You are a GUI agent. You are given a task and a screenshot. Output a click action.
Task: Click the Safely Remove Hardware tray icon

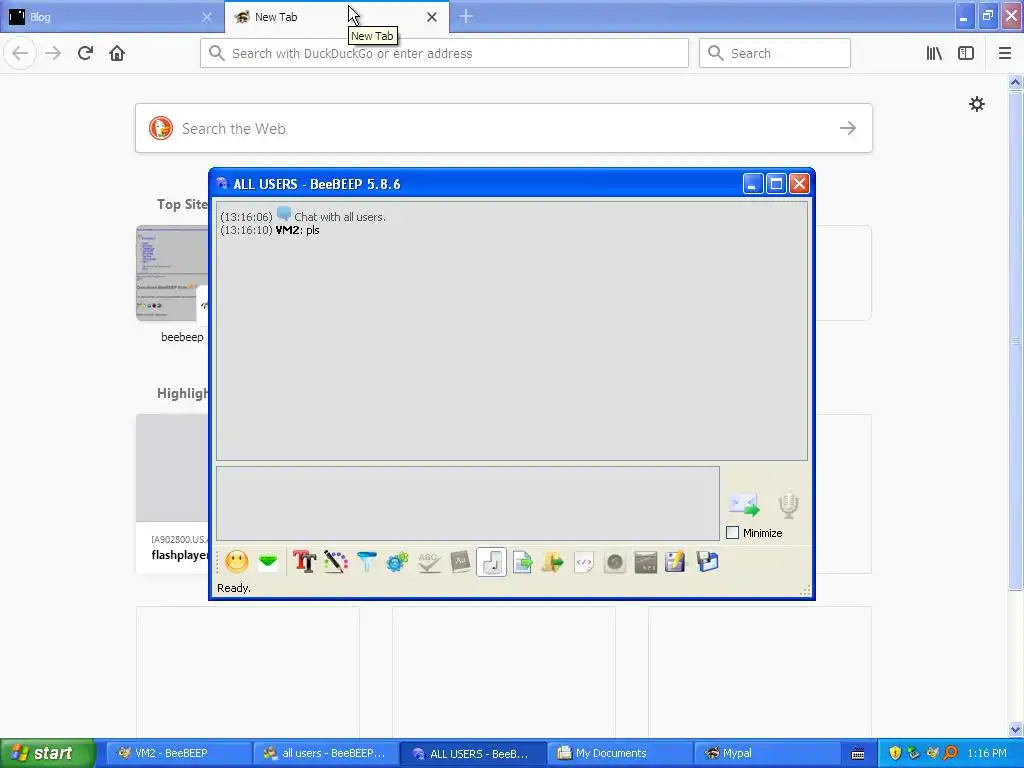tap(914, 753)
